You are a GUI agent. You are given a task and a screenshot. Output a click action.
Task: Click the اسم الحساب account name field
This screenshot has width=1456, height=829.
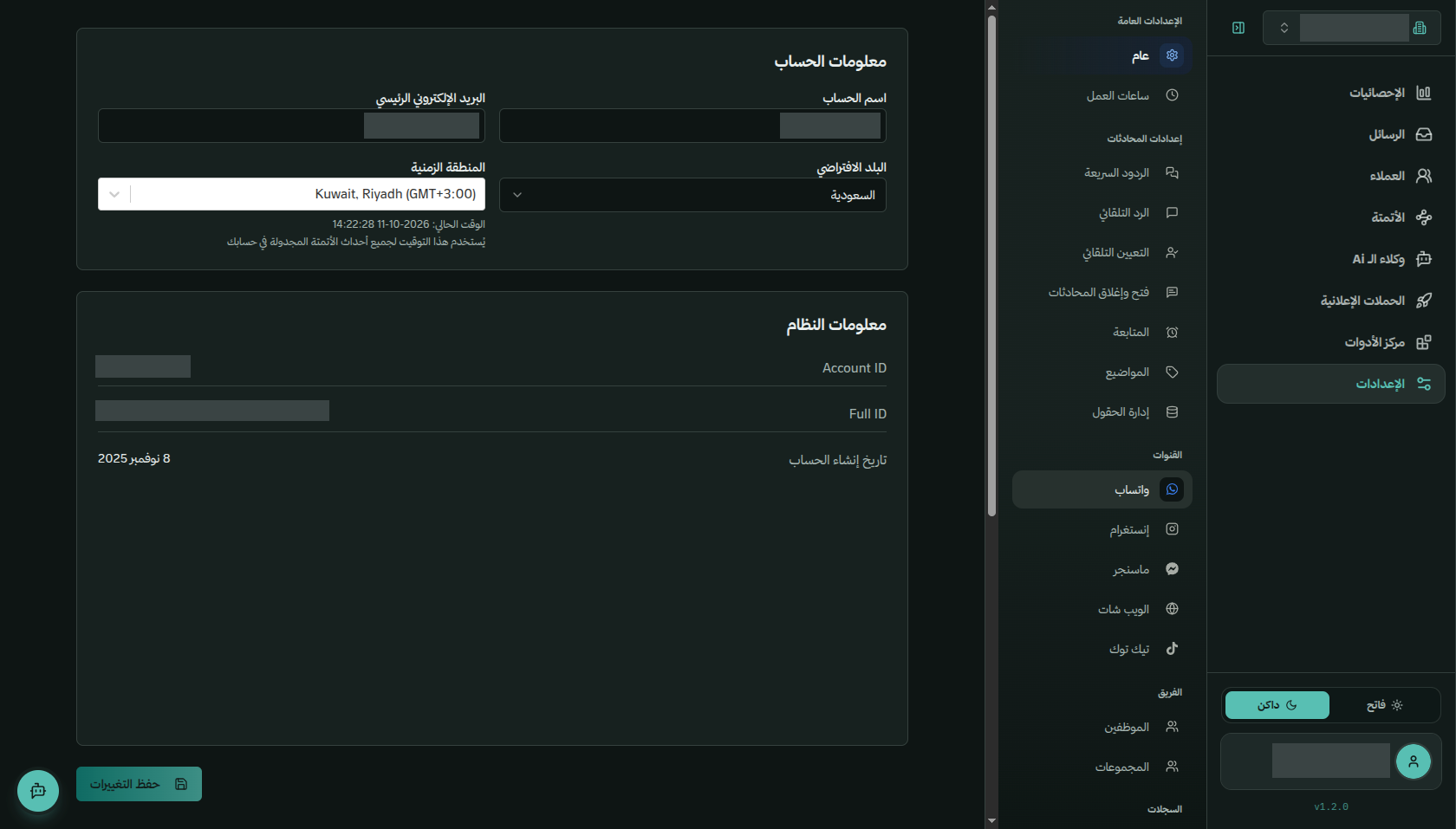point(692,126)
